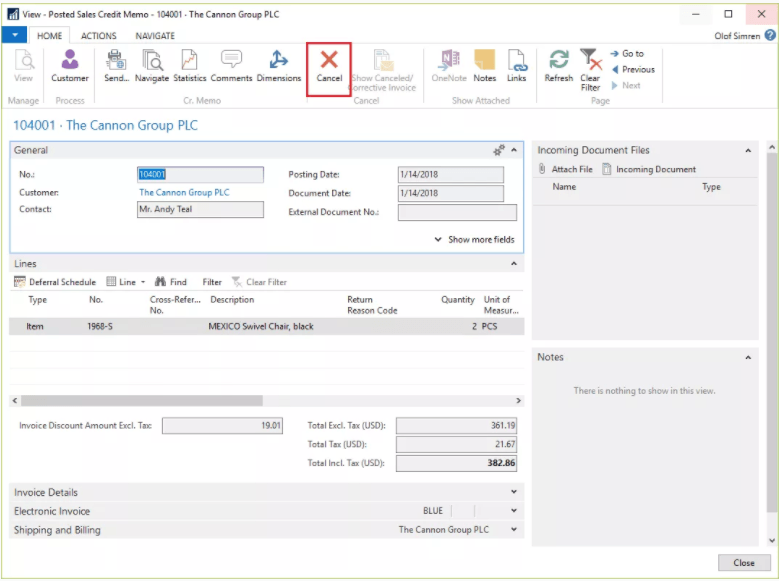Open the Line dropdown menu
This screenshot has height=581, width=779.
[126, 282]
